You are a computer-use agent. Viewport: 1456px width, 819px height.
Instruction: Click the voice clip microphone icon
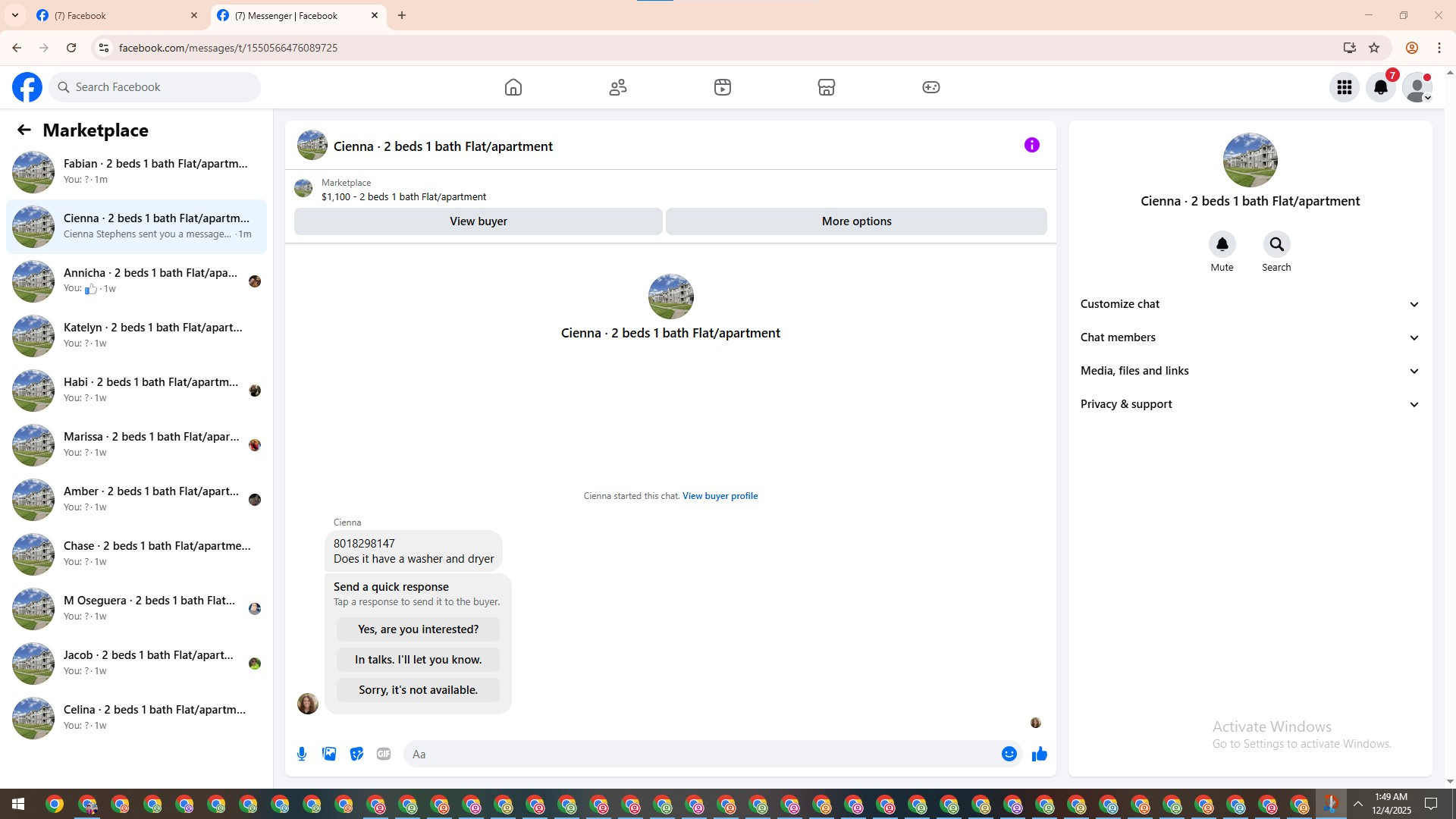[x=302, y=754]
